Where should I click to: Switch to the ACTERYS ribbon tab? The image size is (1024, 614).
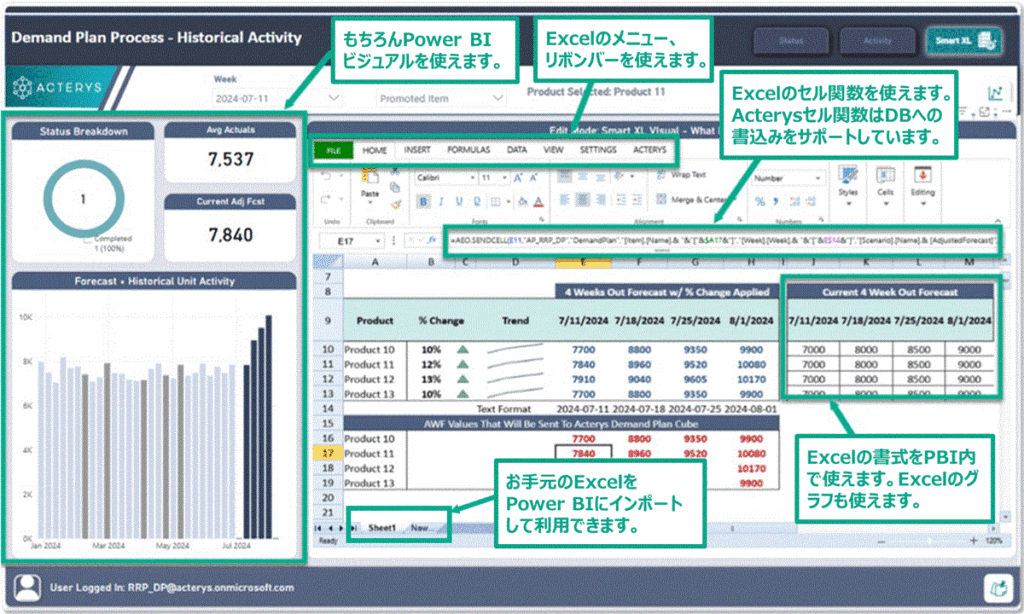tap(650, 152)
